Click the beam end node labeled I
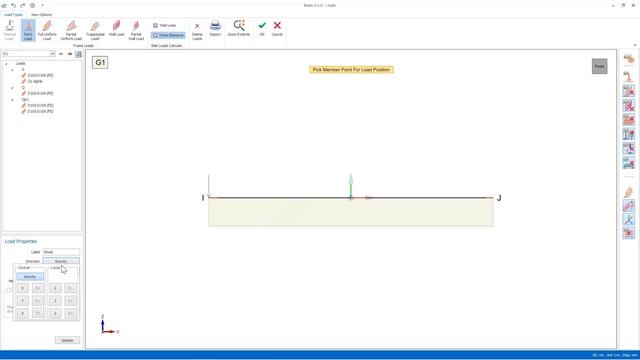 pyautogui.click(x=203, y=198)
